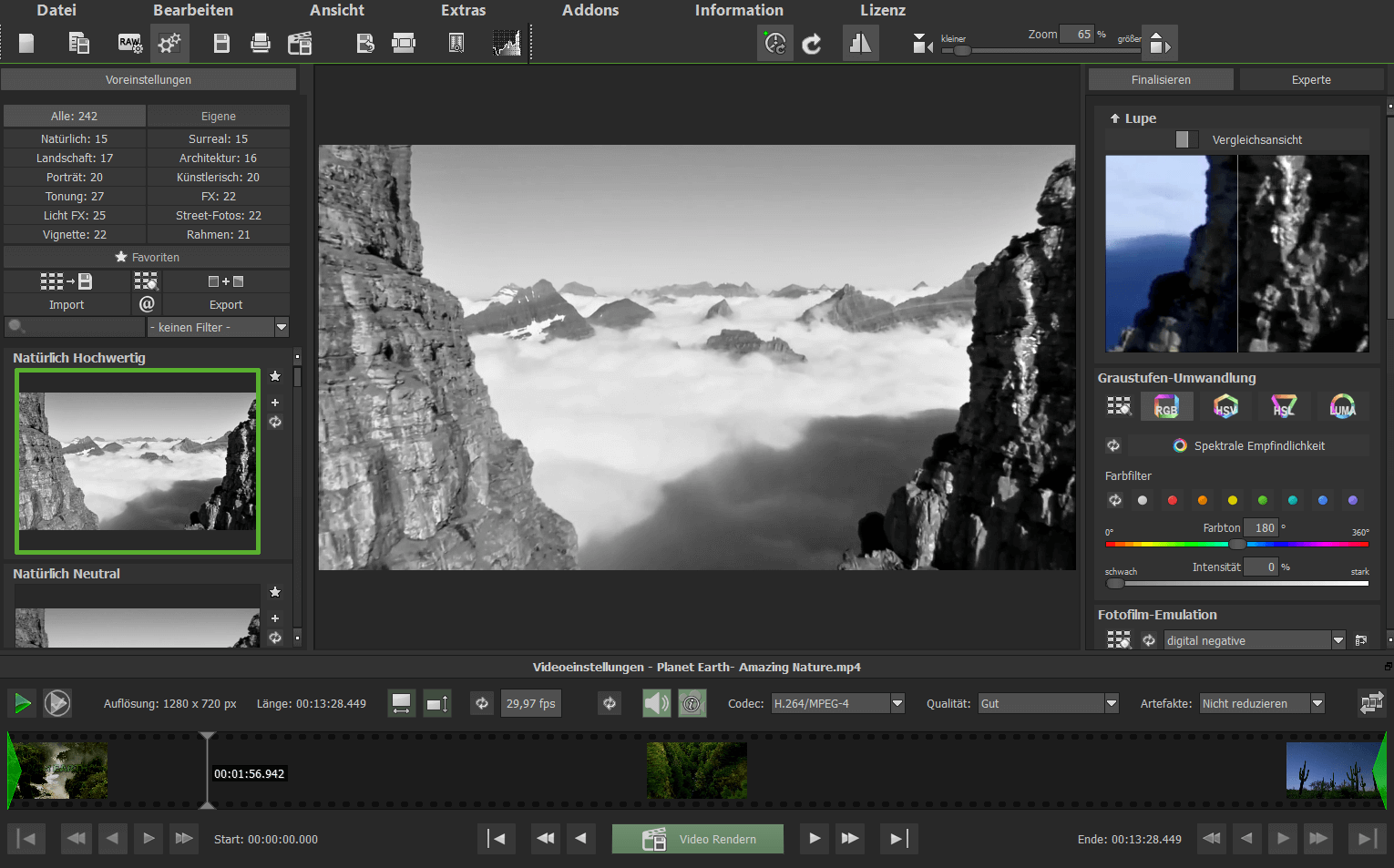Click the Video Rendern button
Screen dimensions: 1394x868
click(x=698, y=839)
